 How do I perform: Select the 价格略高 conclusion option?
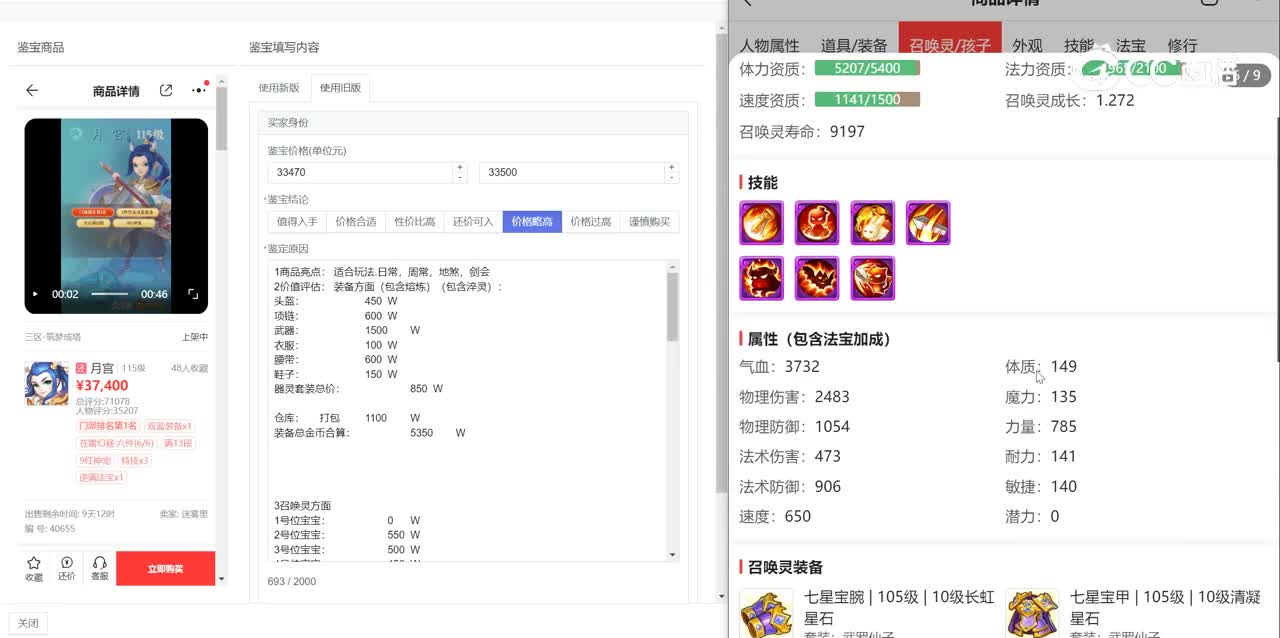(532, 222)
